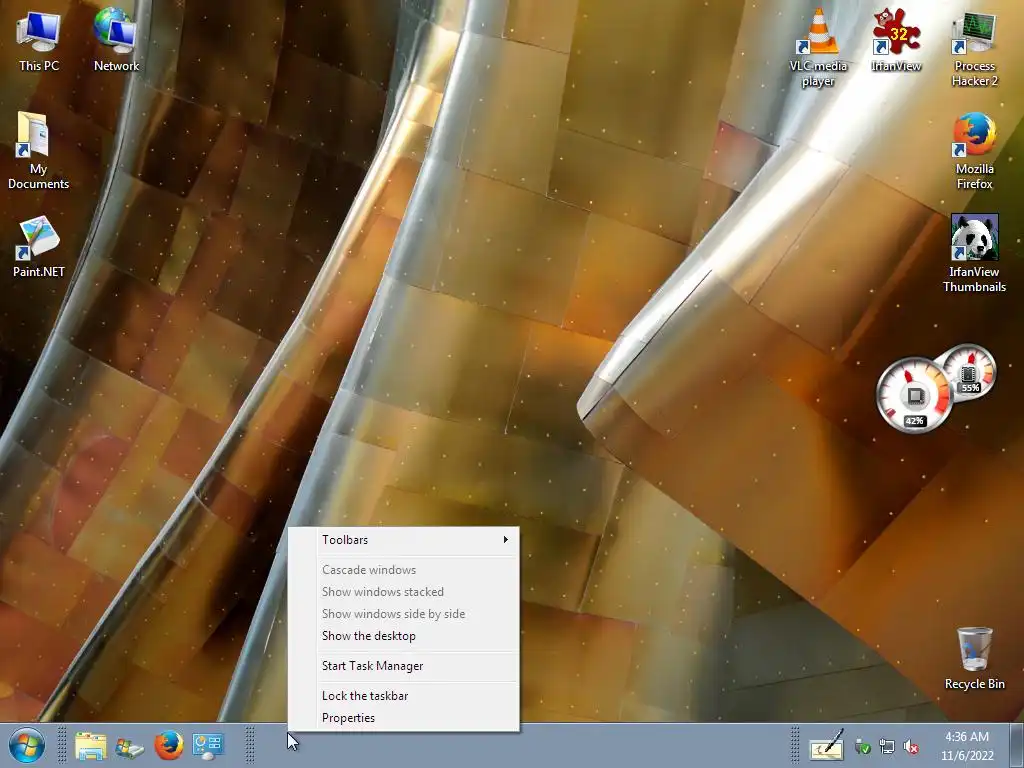Click the Toolbars submenu arrow
1024x768 pixels.
pos(505,539)
